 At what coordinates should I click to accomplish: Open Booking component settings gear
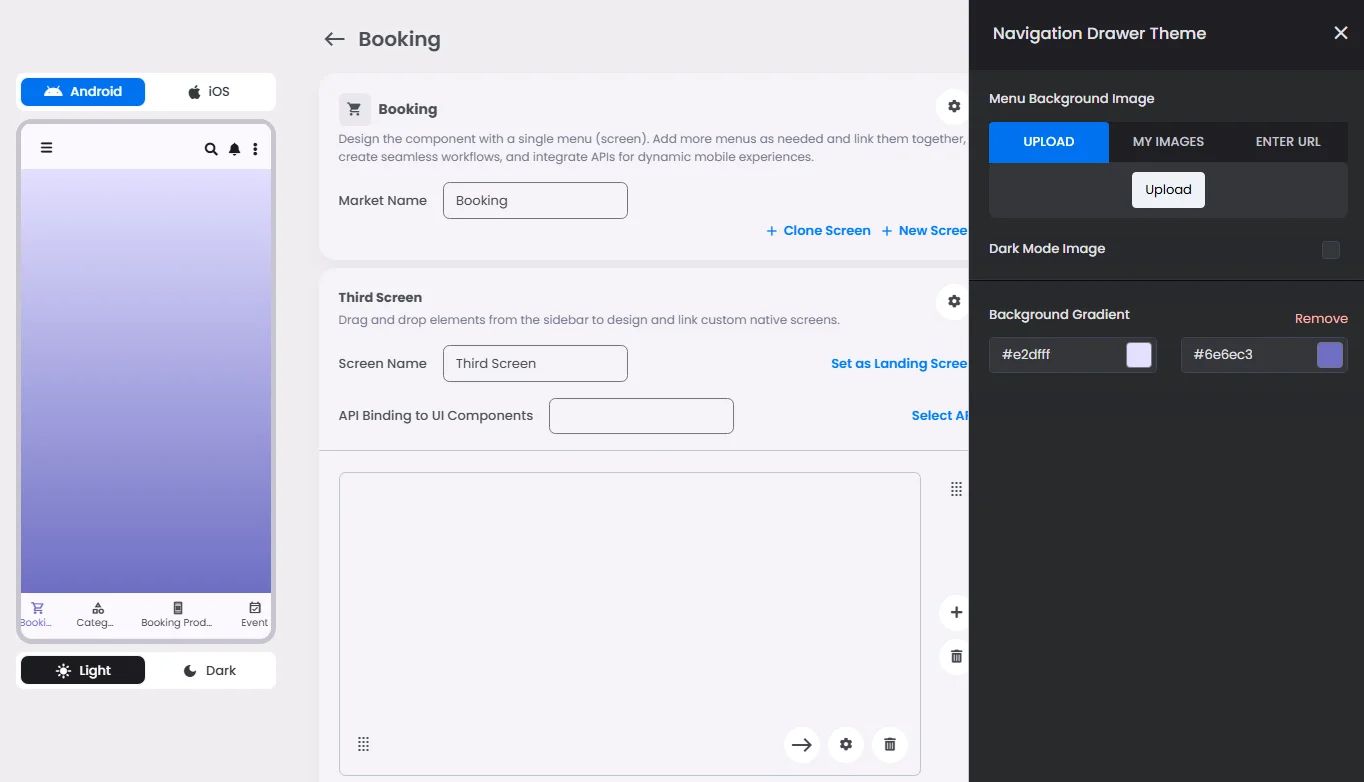tap(953, 106)
